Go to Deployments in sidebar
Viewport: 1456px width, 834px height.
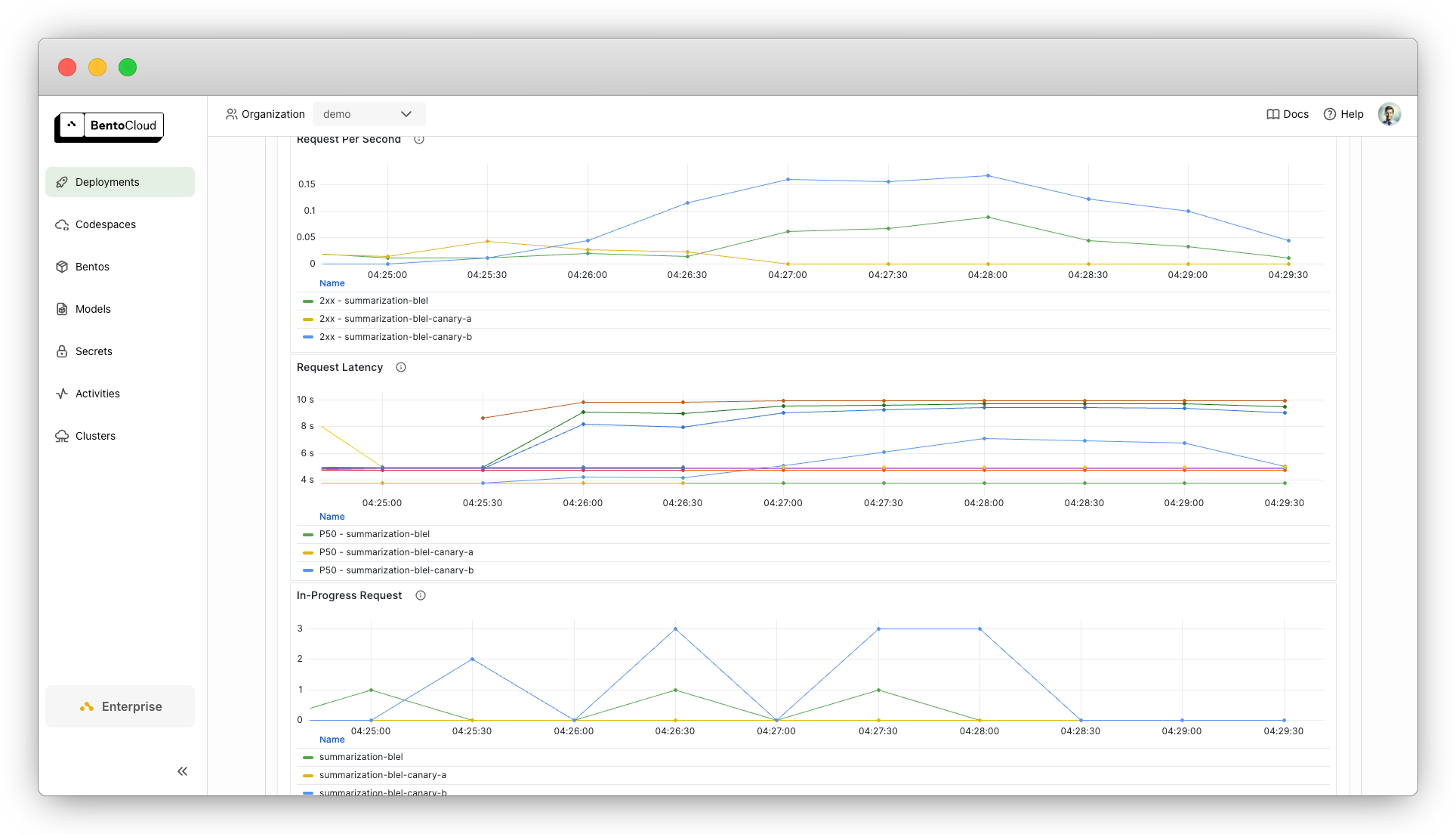point(120,182)
